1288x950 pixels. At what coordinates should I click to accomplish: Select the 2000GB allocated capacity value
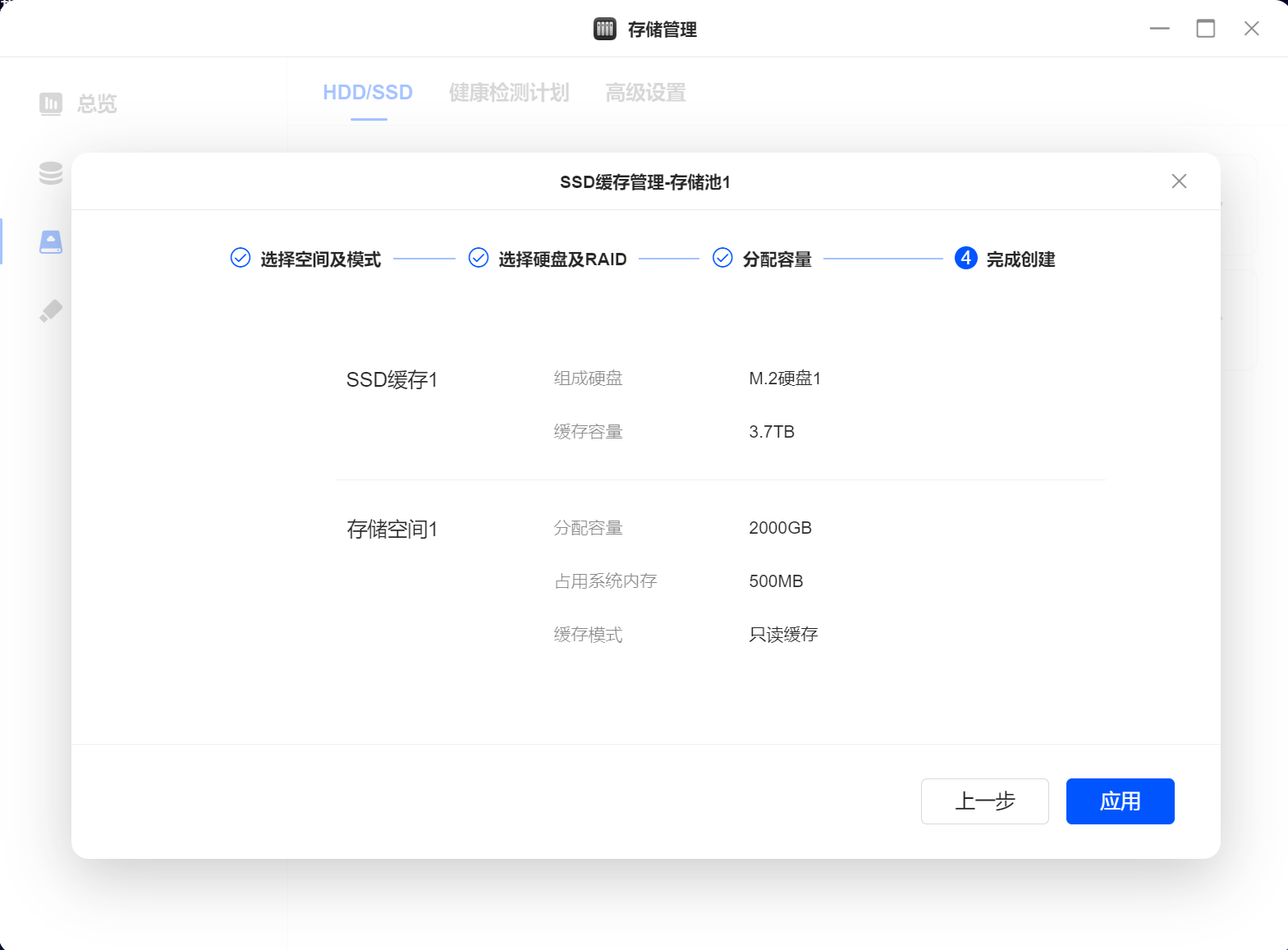[780, 528]
